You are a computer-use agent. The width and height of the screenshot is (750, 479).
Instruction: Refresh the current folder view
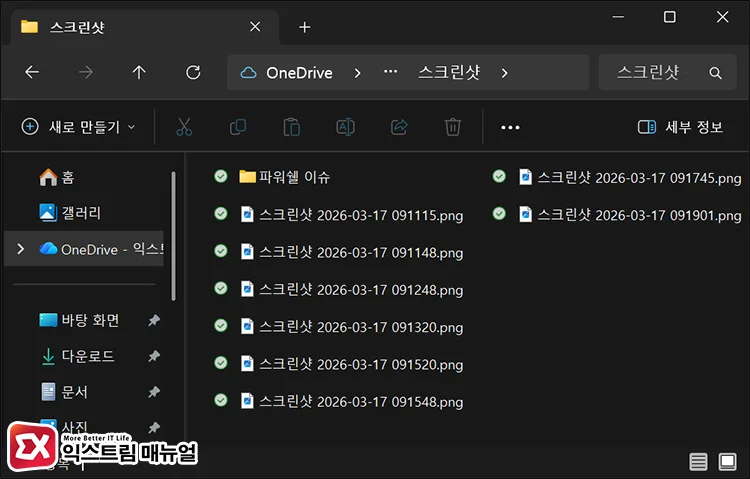pos(193,72)
